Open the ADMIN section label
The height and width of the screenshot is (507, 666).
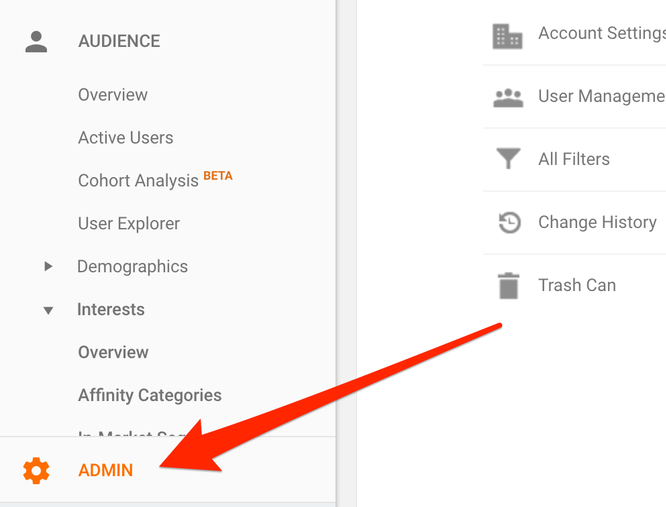pos(105,470)
